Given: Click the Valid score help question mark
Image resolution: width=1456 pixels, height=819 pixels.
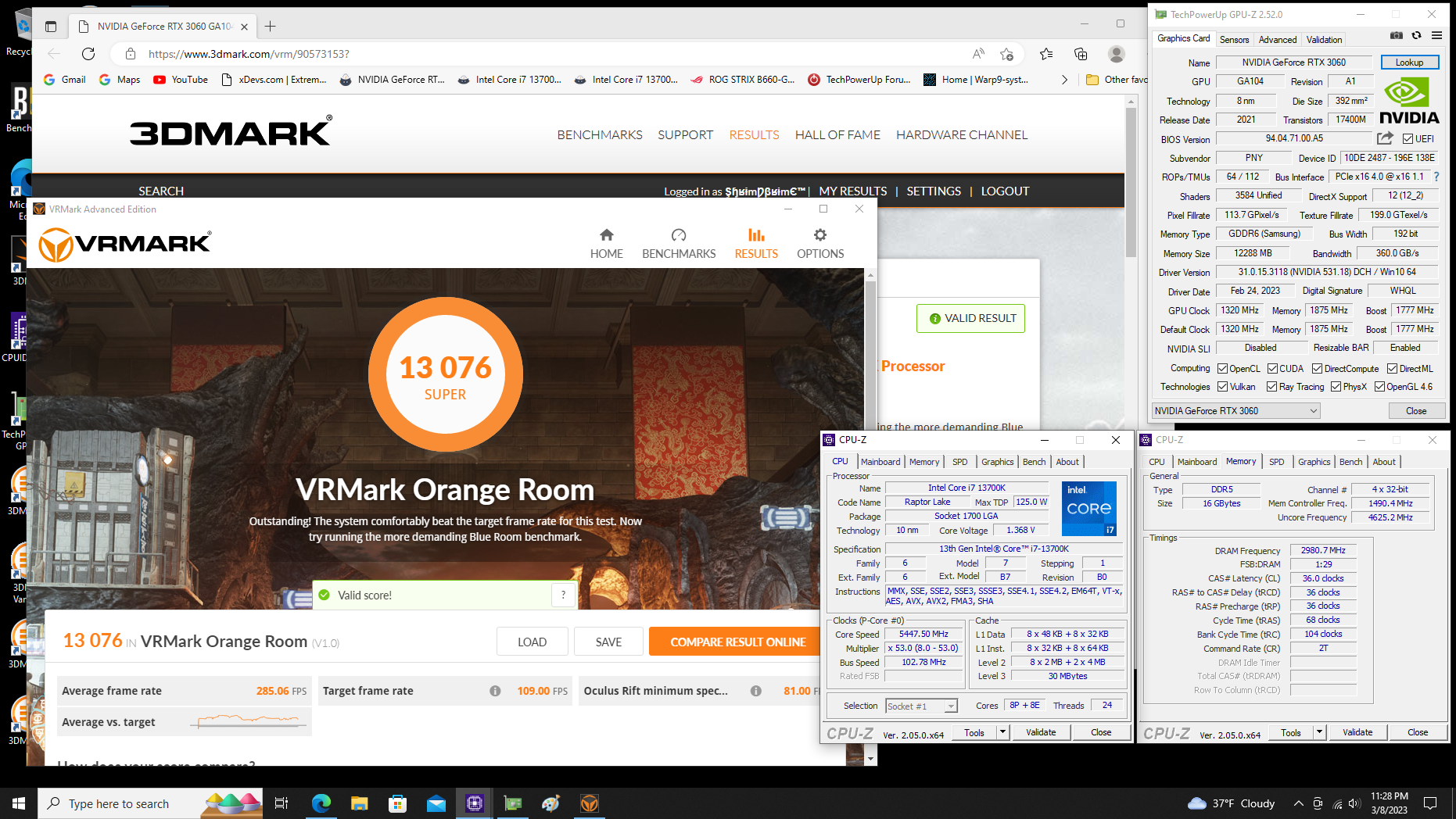Looking at the screenshot, I should point(563,595).
